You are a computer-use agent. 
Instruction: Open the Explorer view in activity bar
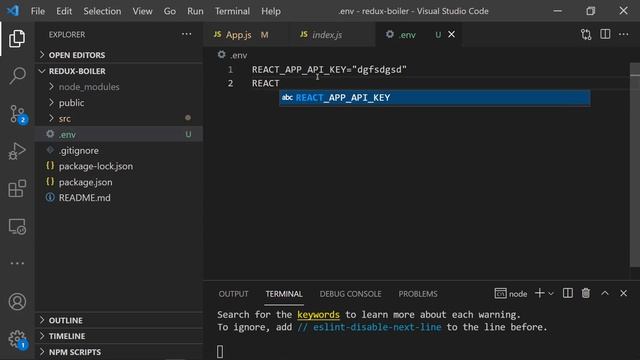[x=17, y=38]
